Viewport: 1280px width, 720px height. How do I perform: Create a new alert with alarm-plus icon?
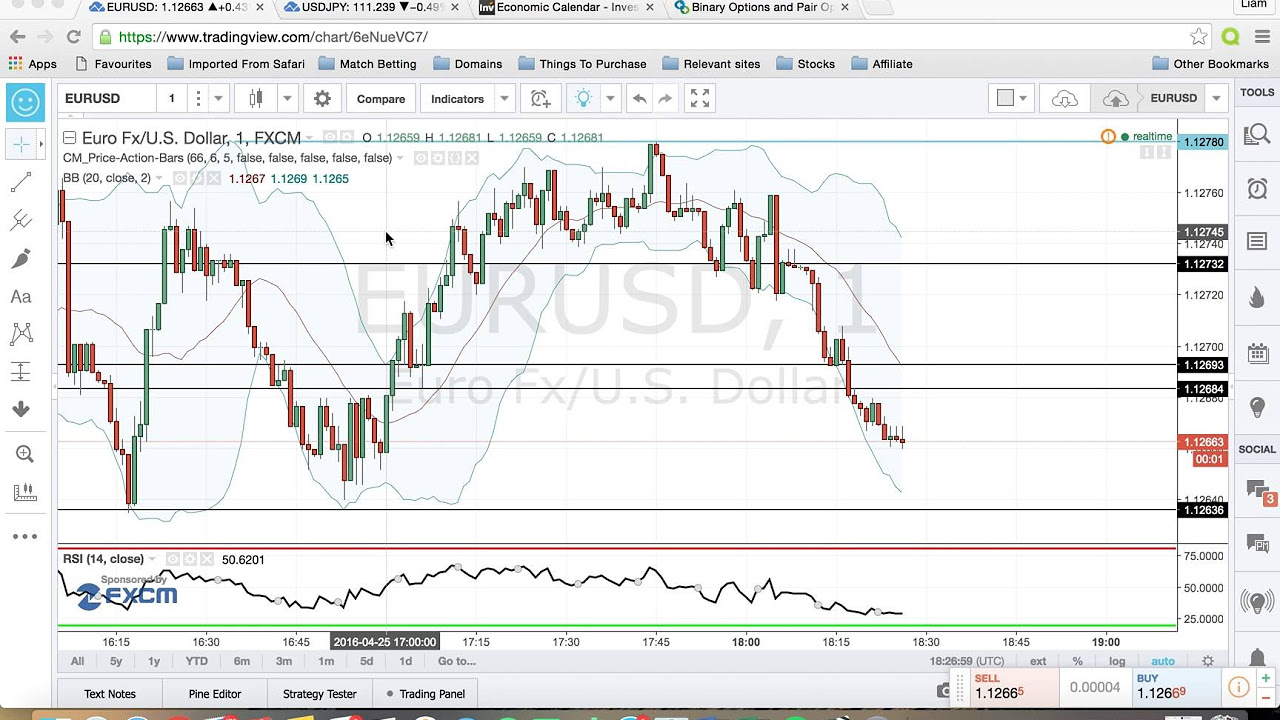click(540, 99)
